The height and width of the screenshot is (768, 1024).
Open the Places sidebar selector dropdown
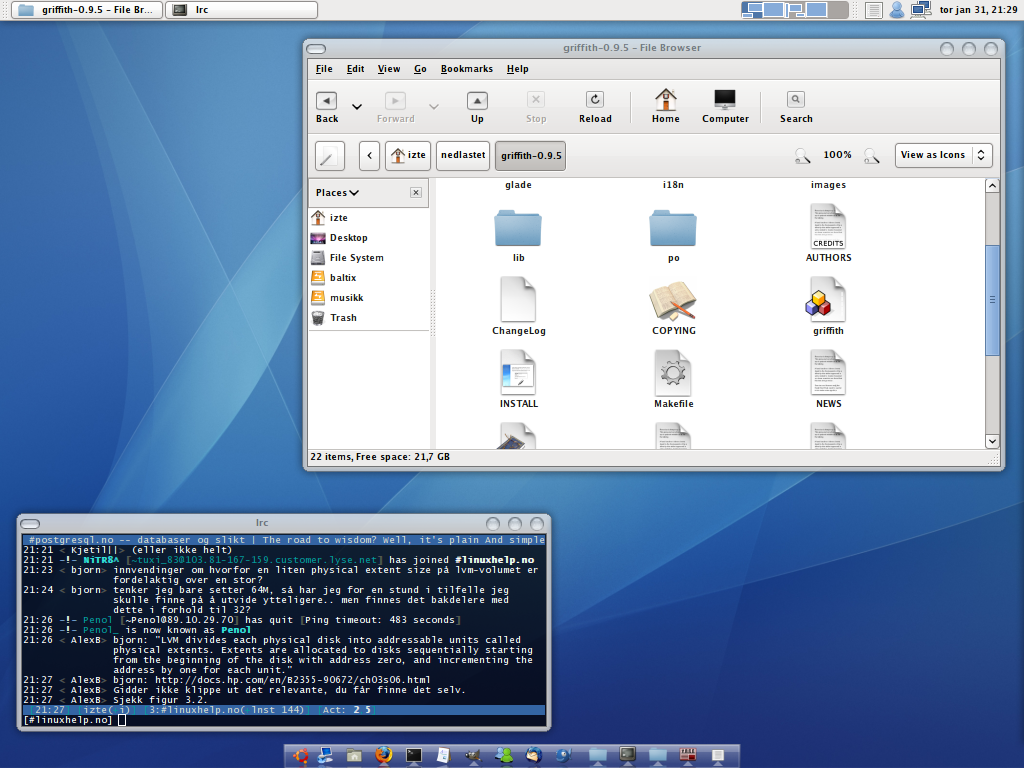tap(337, 193)
